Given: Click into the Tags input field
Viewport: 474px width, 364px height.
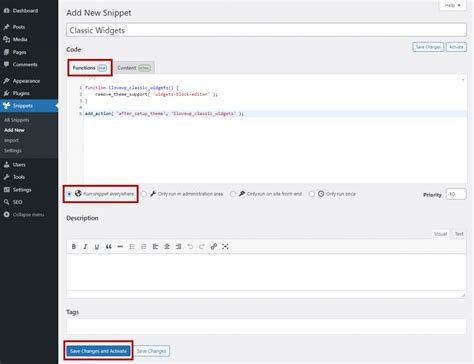Looking at the screenshot, I should (x=266, y=327).
